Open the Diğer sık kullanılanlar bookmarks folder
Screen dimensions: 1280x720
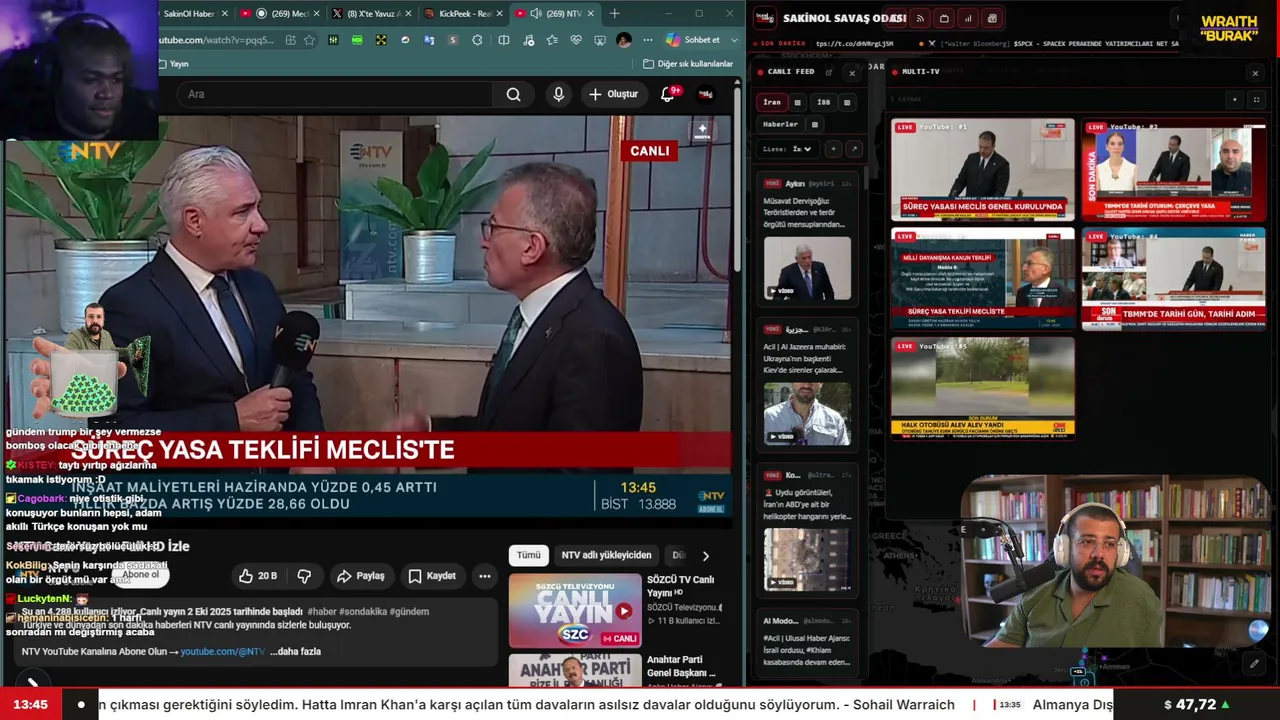tap(688, 64)
